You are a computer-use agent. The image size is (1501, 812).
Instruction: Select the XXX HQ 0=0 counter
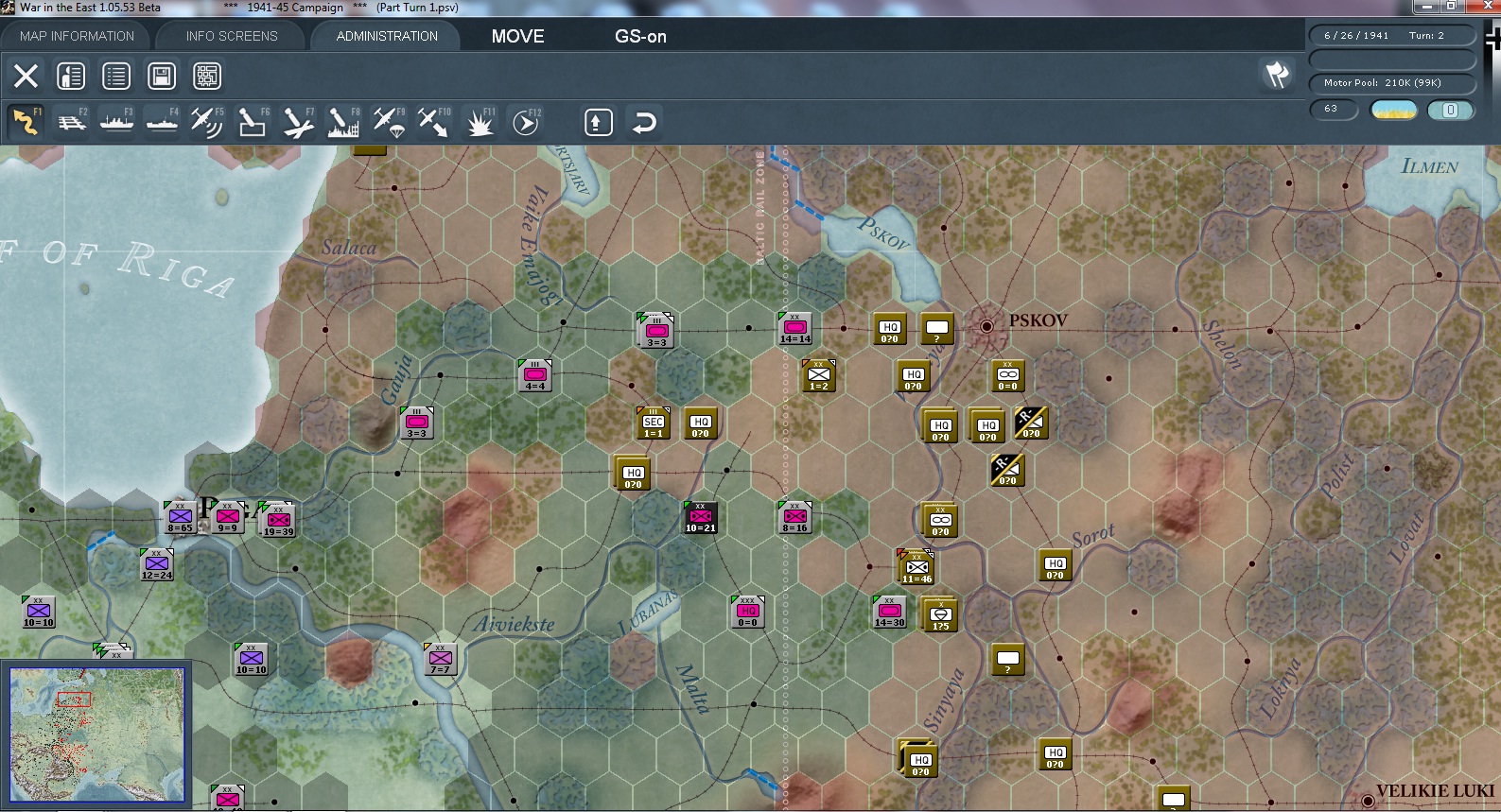[x=748, y=612]
